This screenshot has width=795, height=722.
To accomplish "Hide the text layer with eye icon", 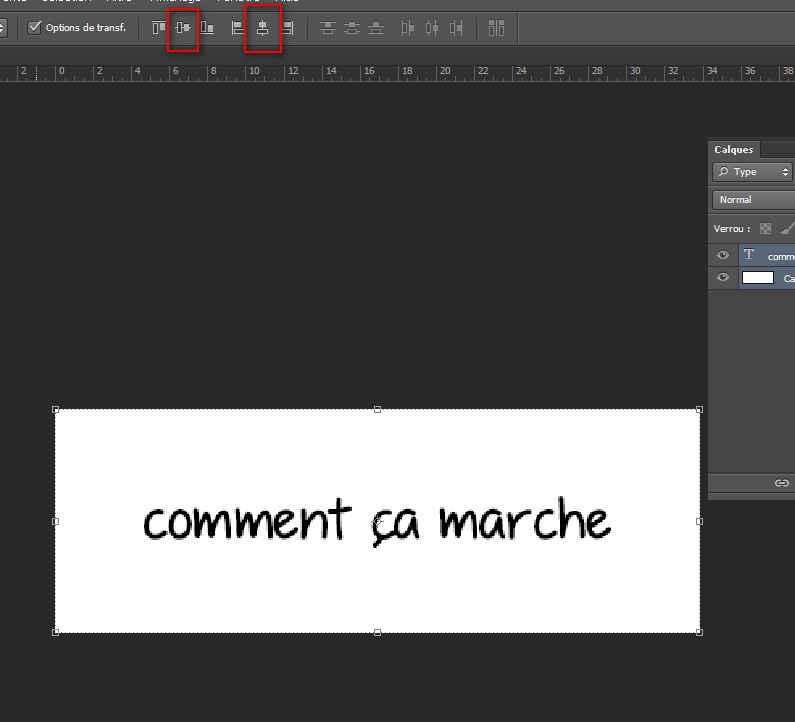I will [x=723, y=255].
